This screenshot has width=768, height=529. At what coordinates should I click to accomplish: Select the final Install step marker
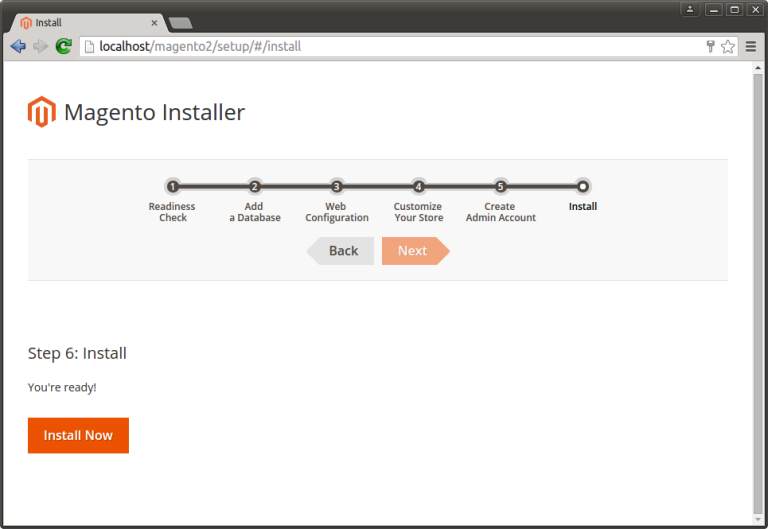coord(583,186)
